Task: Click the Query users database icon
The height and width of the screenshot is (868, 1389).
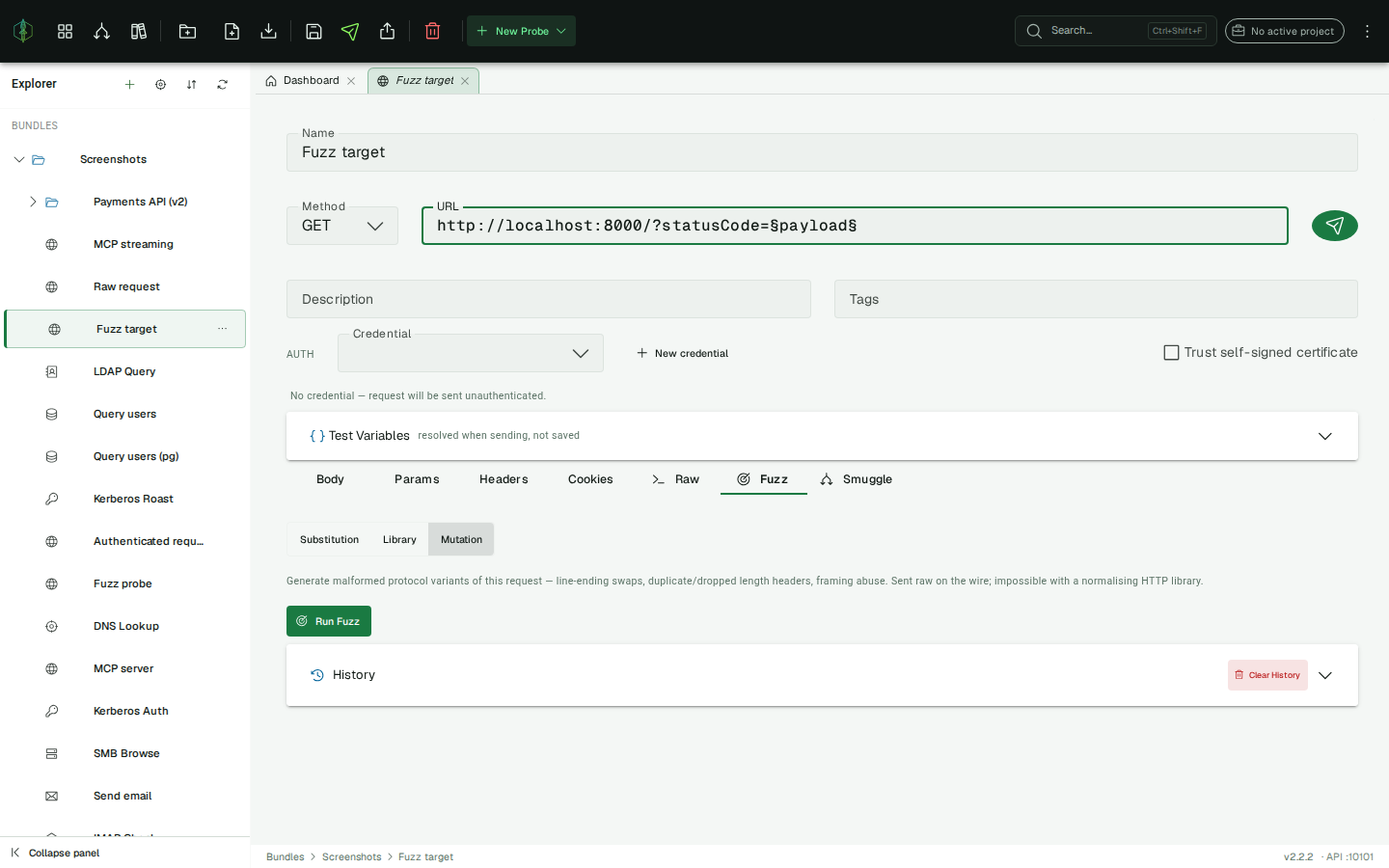Action: tap(51, 414)
